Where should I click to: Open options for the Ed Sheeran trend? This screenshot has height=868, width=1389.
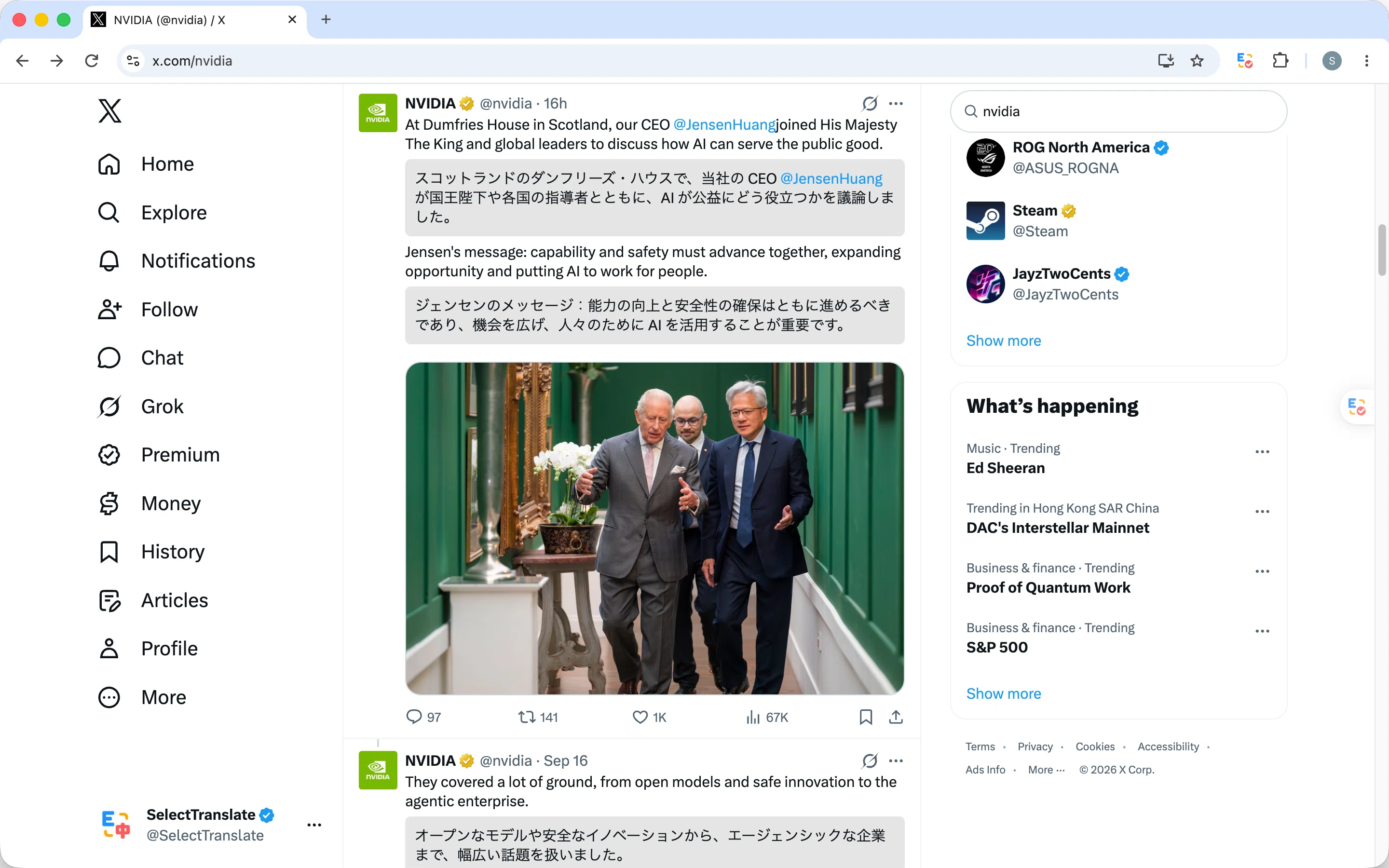point(1262,452)
